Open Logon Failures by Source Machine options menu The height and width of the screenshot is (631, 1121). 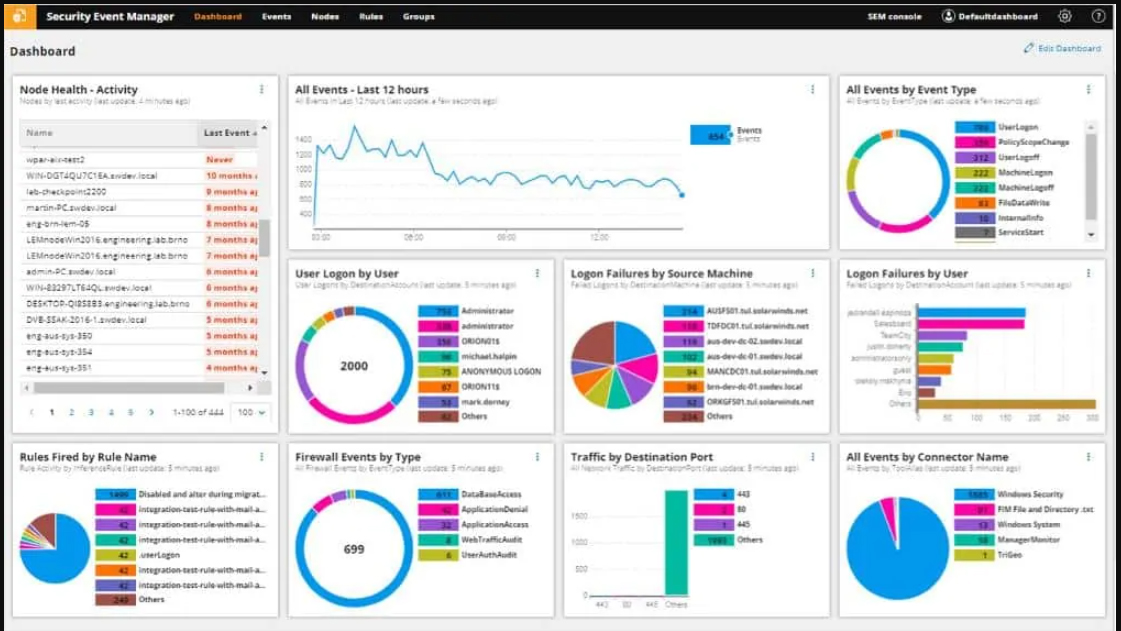click(812, 273)
